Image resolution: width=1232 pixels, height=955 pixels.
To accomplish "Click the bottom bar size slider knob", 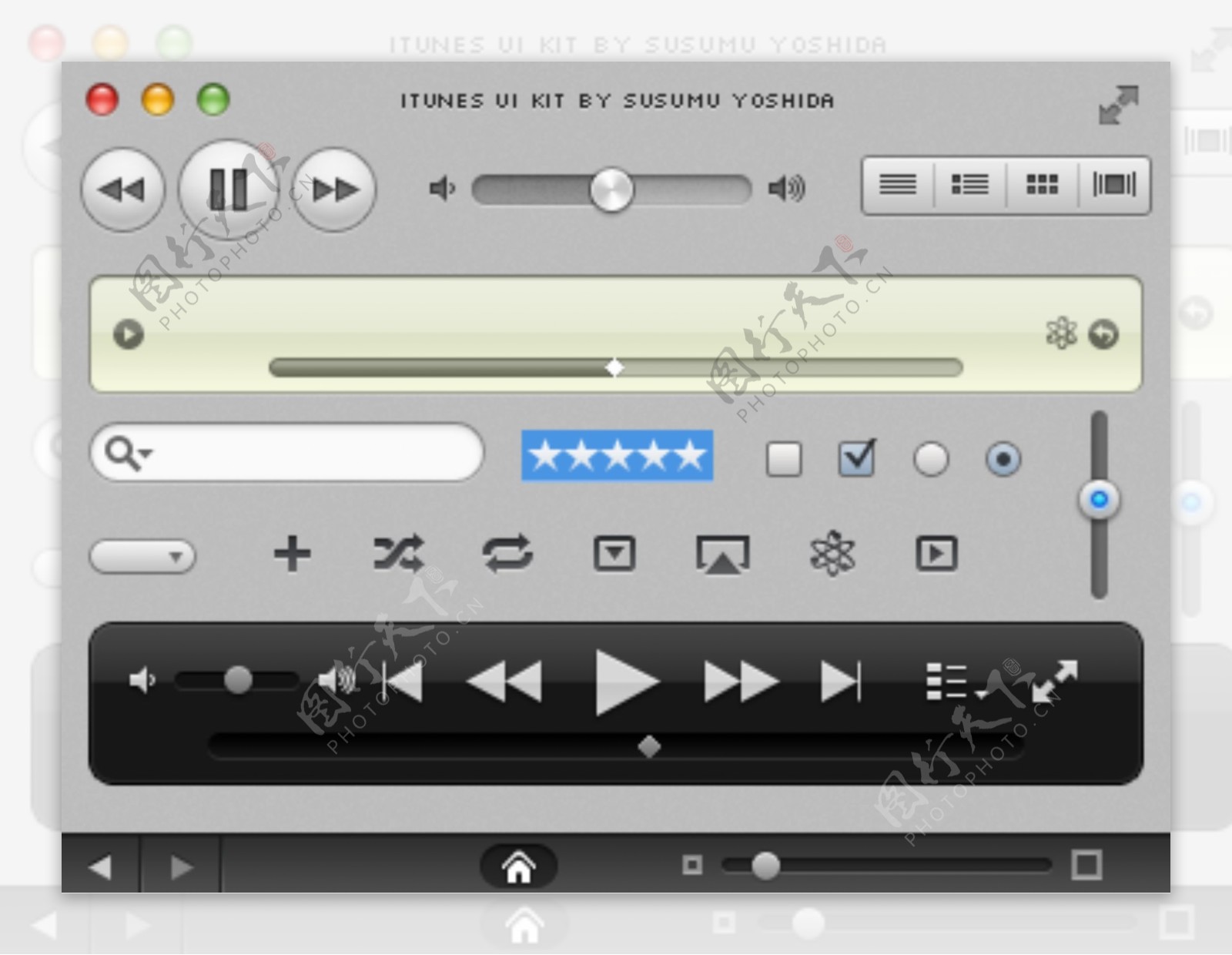I will (765, 866).
